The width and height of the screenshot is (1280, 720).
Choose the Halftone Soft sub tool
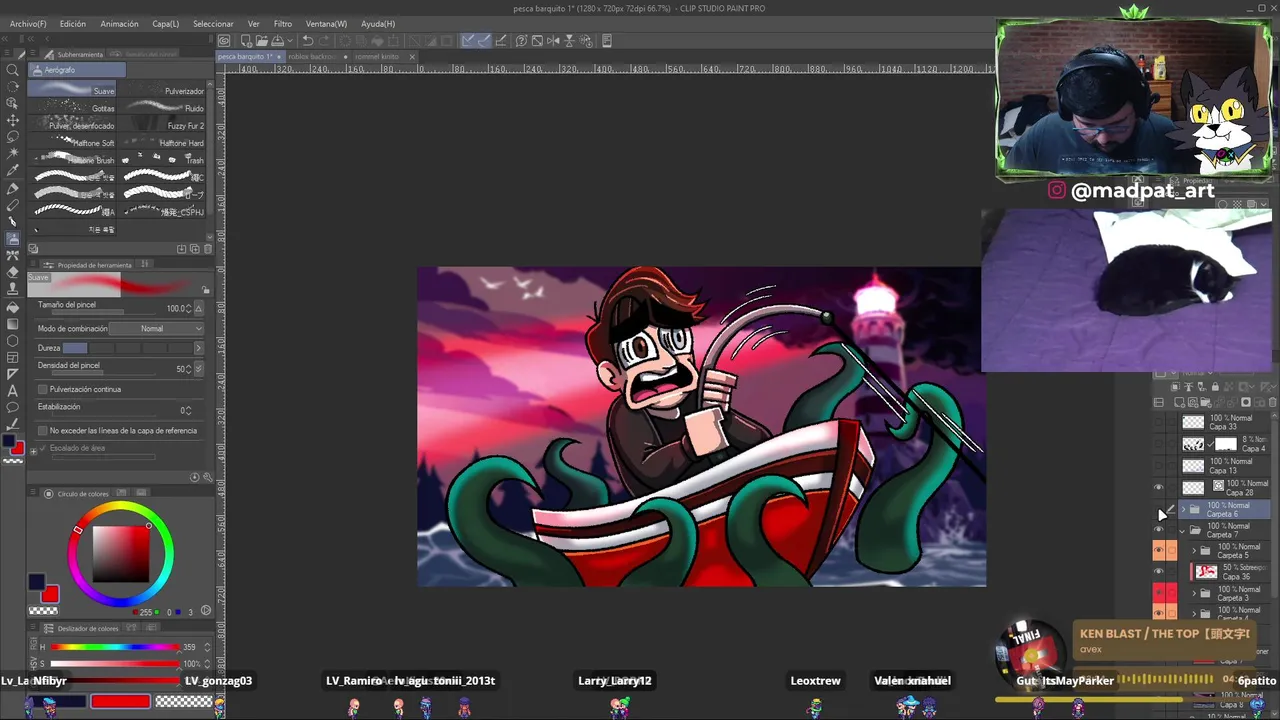coord(72,141)
